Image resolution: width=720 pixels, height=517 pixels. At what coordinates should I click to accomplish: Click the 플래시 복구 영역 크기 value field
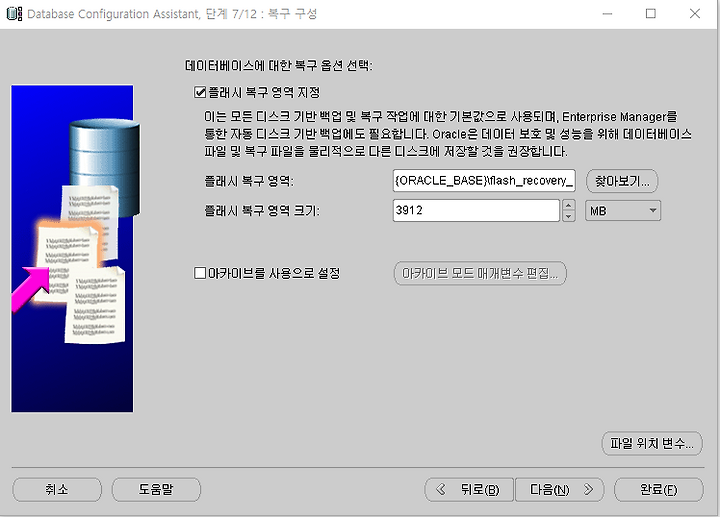click(476, 210)
